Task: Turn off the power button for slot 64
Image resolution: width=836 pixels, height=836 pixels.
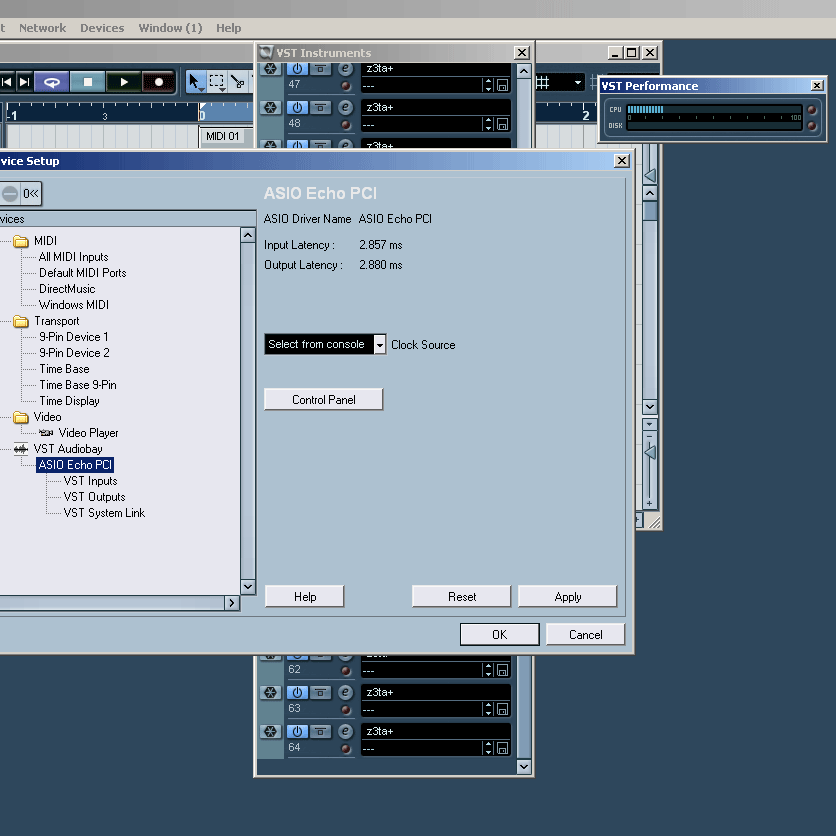Action: click(x=297, y=731)
